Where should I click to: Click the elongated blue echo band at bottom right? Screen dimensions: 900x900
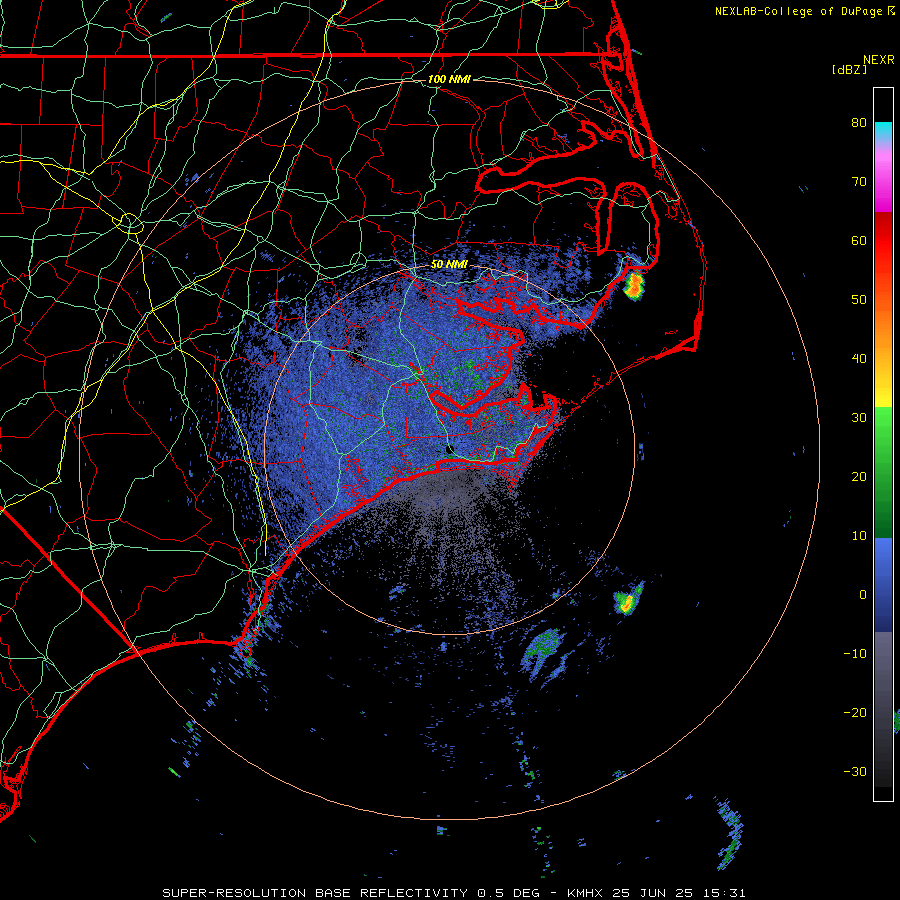pyautogui.click(x=730, y=832)
